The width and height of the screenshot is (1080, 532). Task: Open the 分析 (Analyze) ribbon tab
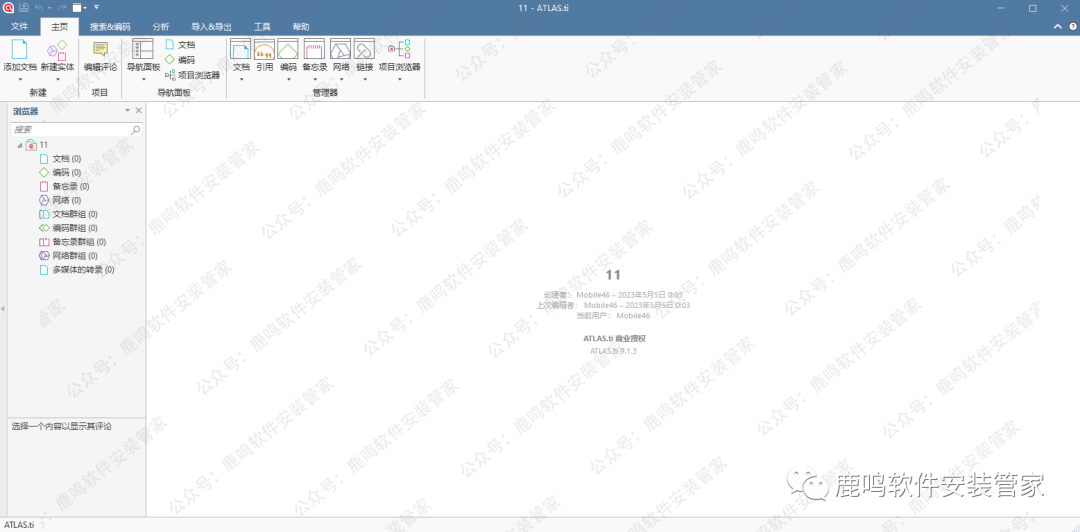[x=161, y=27]
